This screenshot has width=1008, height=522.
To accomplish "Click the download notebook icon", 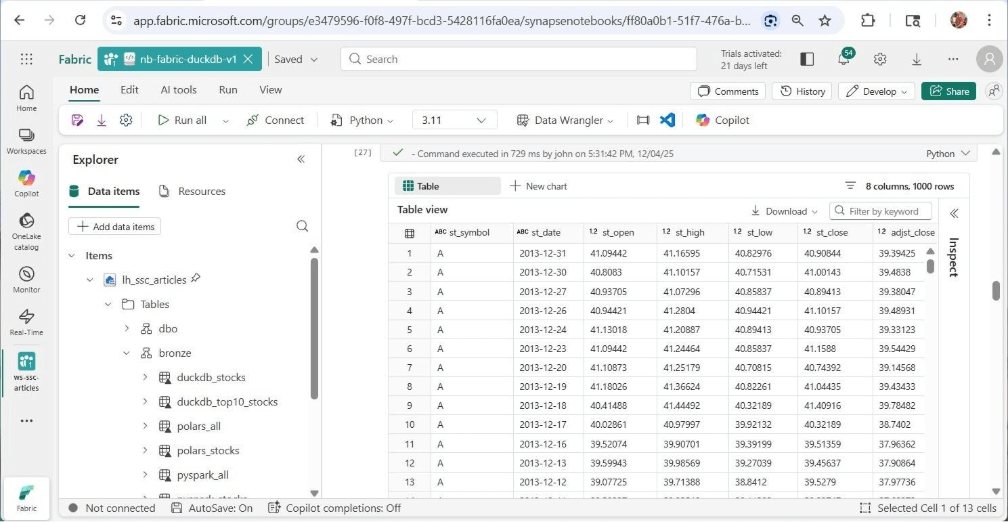I will pos(101,120).
